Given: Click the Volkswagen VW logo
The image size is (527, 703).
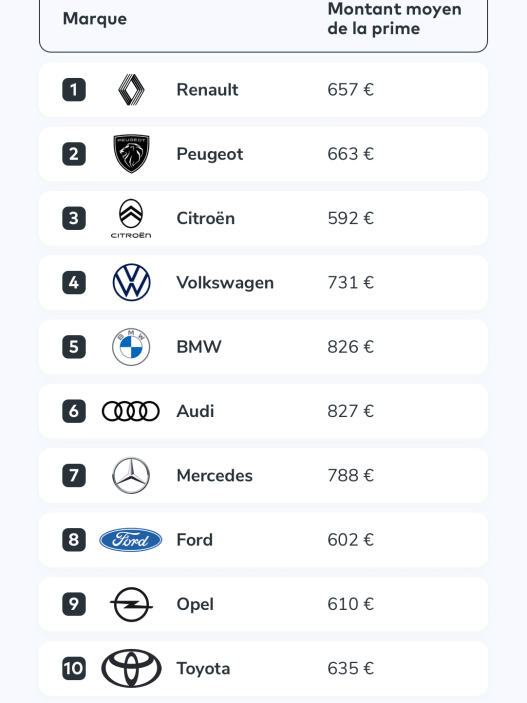Looking at the screenshot, I should click(x=131, y=282).
